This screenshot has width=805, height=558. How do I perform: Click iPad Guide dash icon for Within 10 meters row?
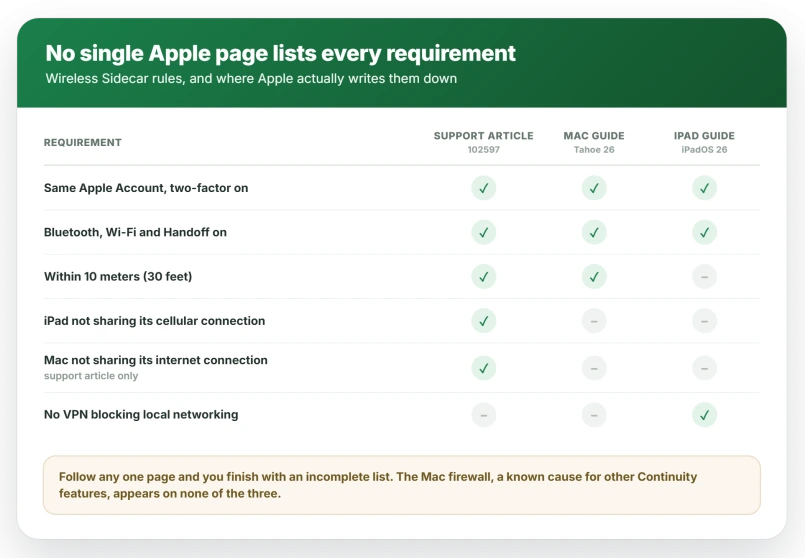(704, 277)
